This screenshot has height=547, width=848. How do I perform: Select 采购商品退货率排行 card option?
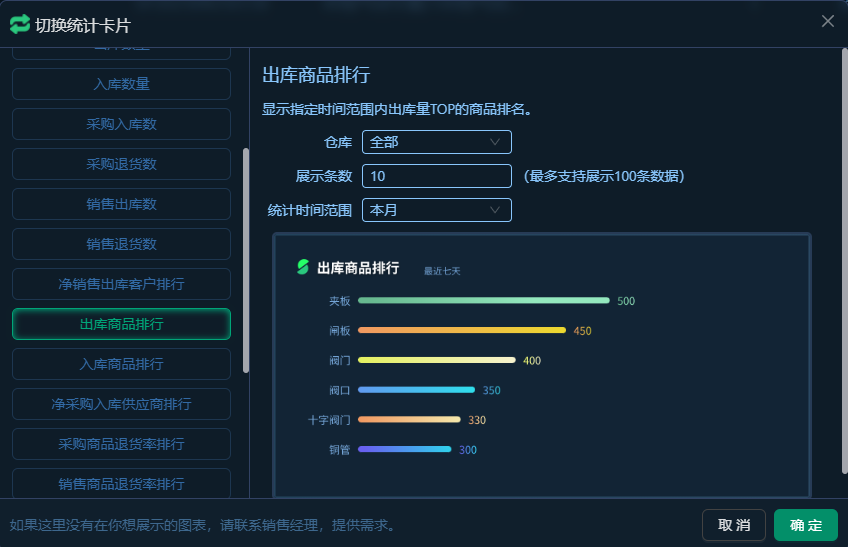(121, 444)
